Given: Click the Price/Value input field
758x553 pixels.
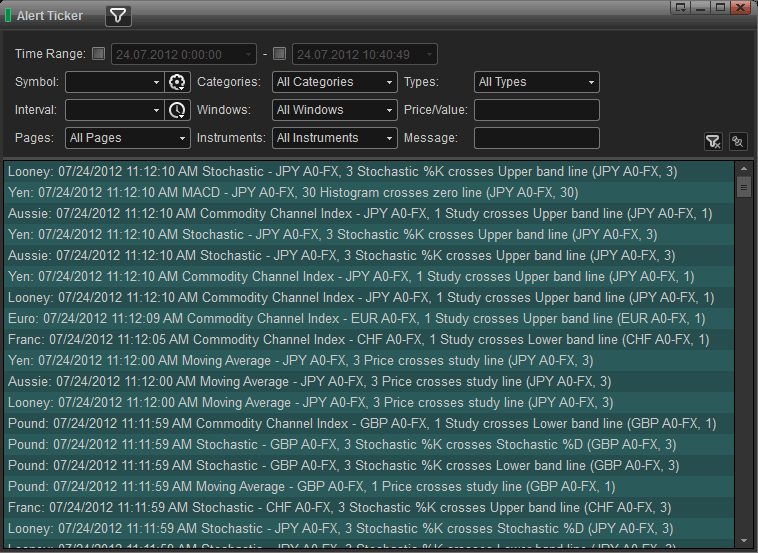Looking at the screenshot, I should [536, 110].
